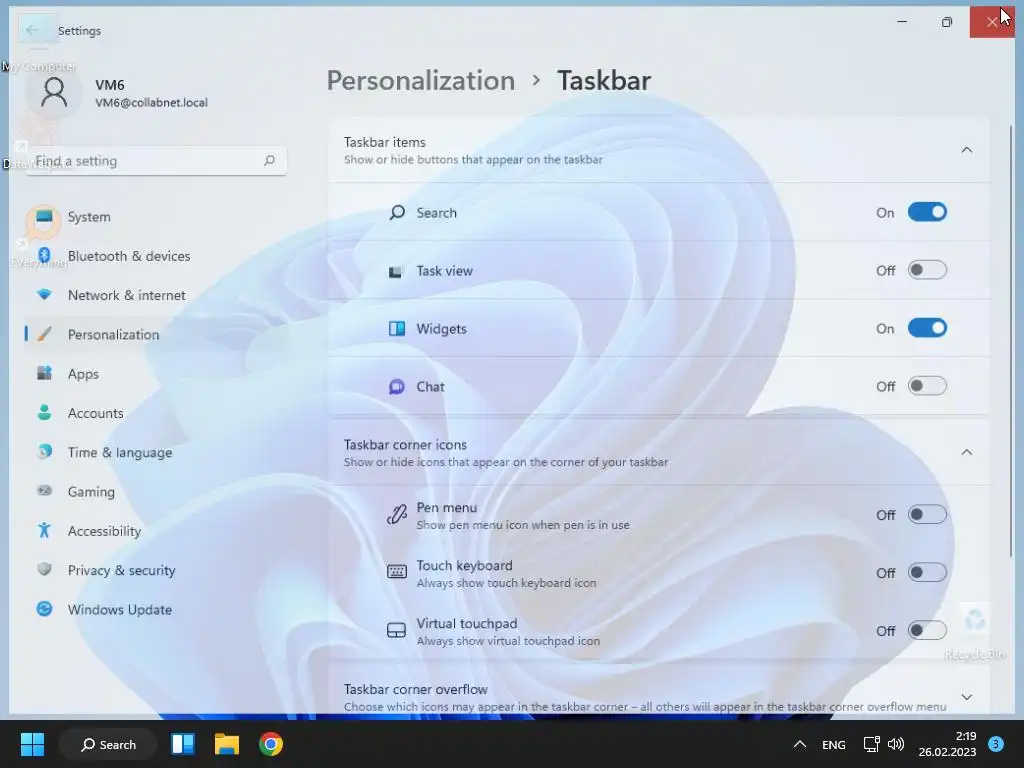1024x768 pixels.
Task: Click the Windows Update icon in sidebar
Action: tap(44, 609)
